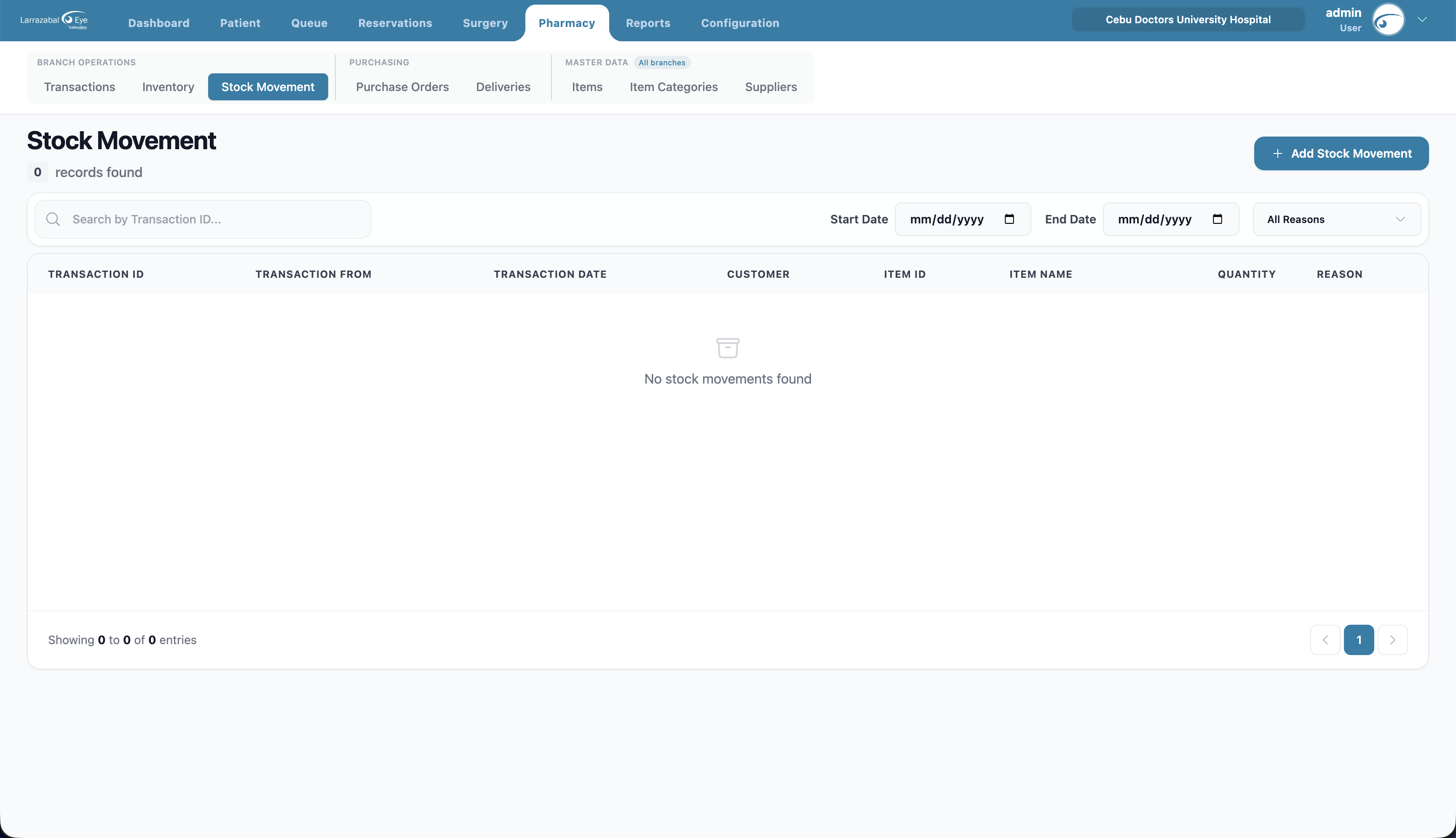Click the All branches badge
Viewport: 1456px width, 838px height.
point(662,63)
